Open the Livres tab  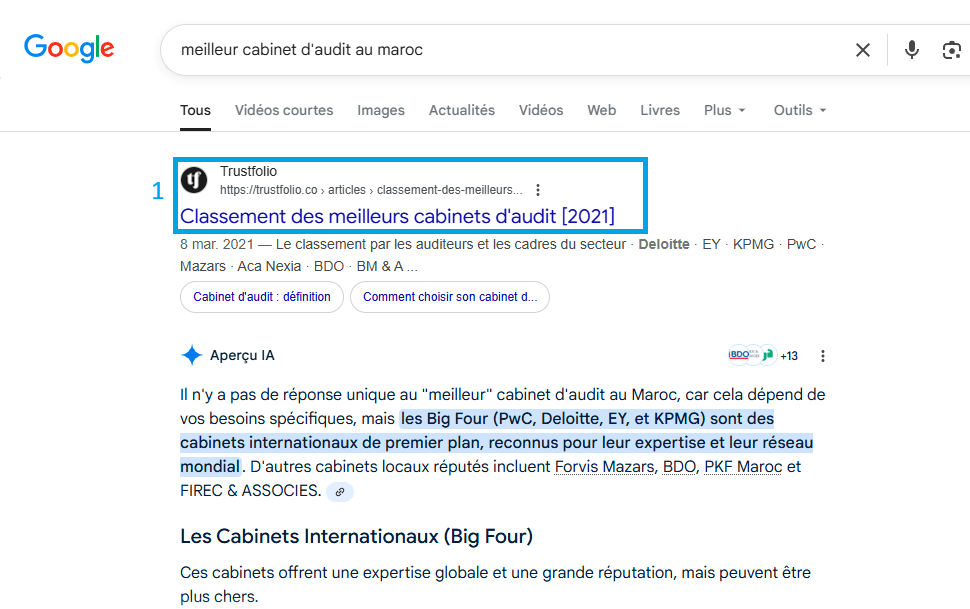coord(660,110)
